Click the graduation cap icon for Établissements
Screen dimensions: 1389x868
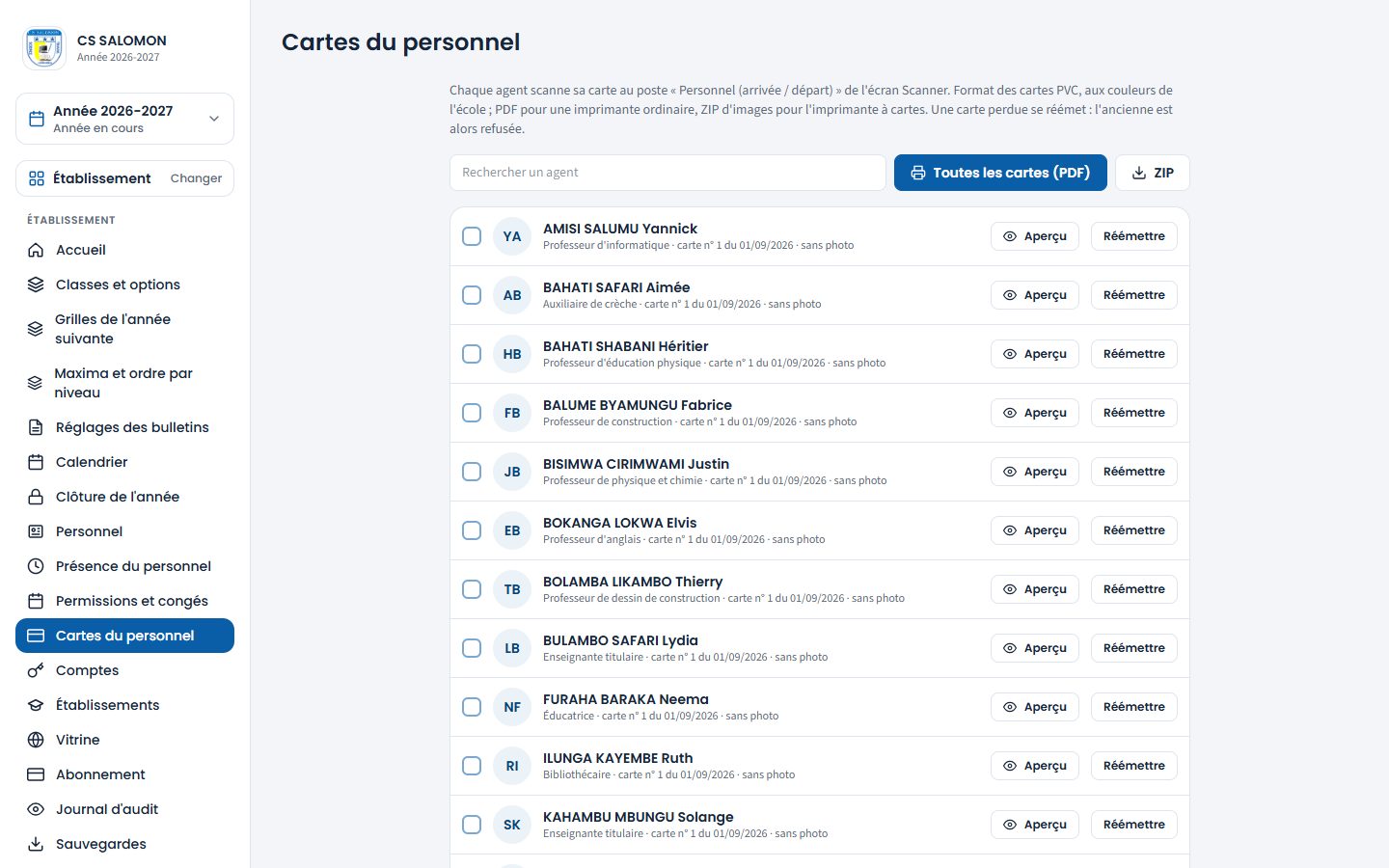pyautogui.click(x=36, y=705)
